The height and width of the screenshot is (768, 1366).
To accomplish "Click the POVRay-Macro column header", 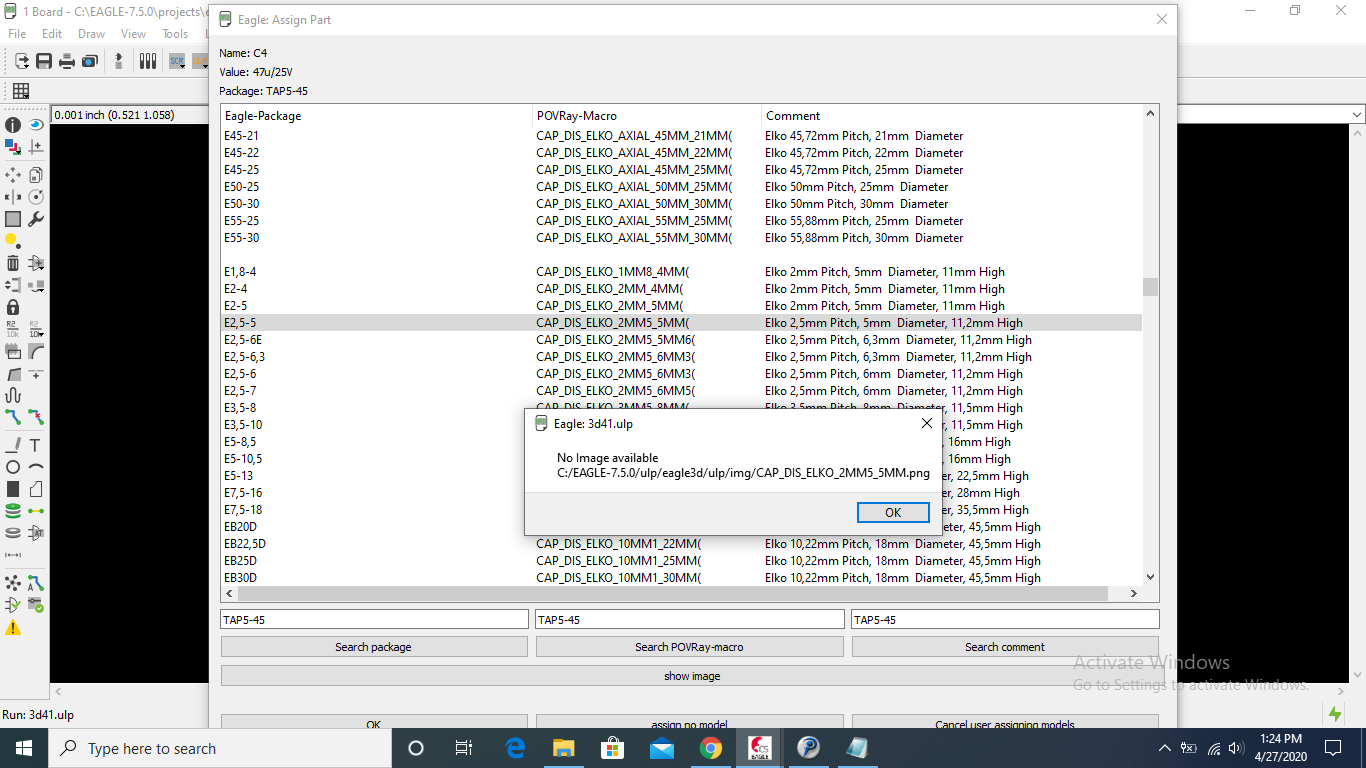I will click(647, 116).
